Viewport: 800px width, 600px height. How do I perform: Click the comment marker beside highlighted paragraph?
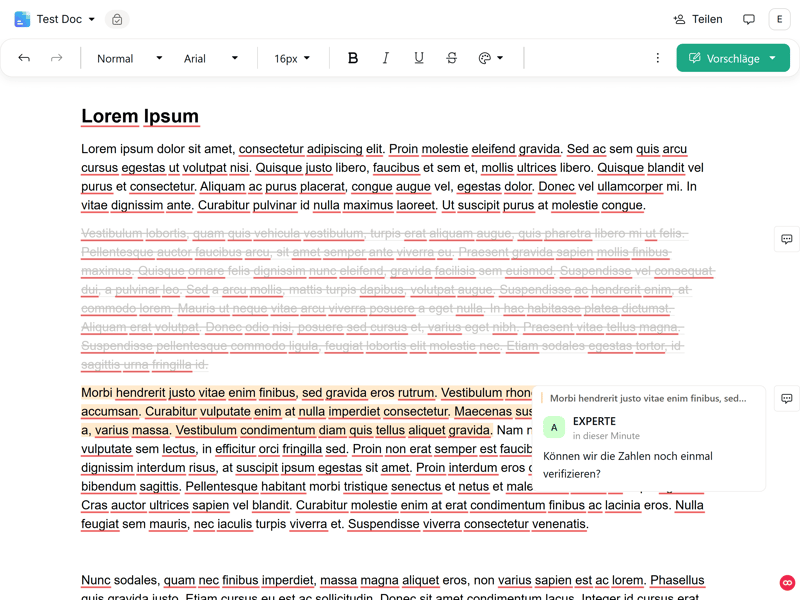pos(787,398)
